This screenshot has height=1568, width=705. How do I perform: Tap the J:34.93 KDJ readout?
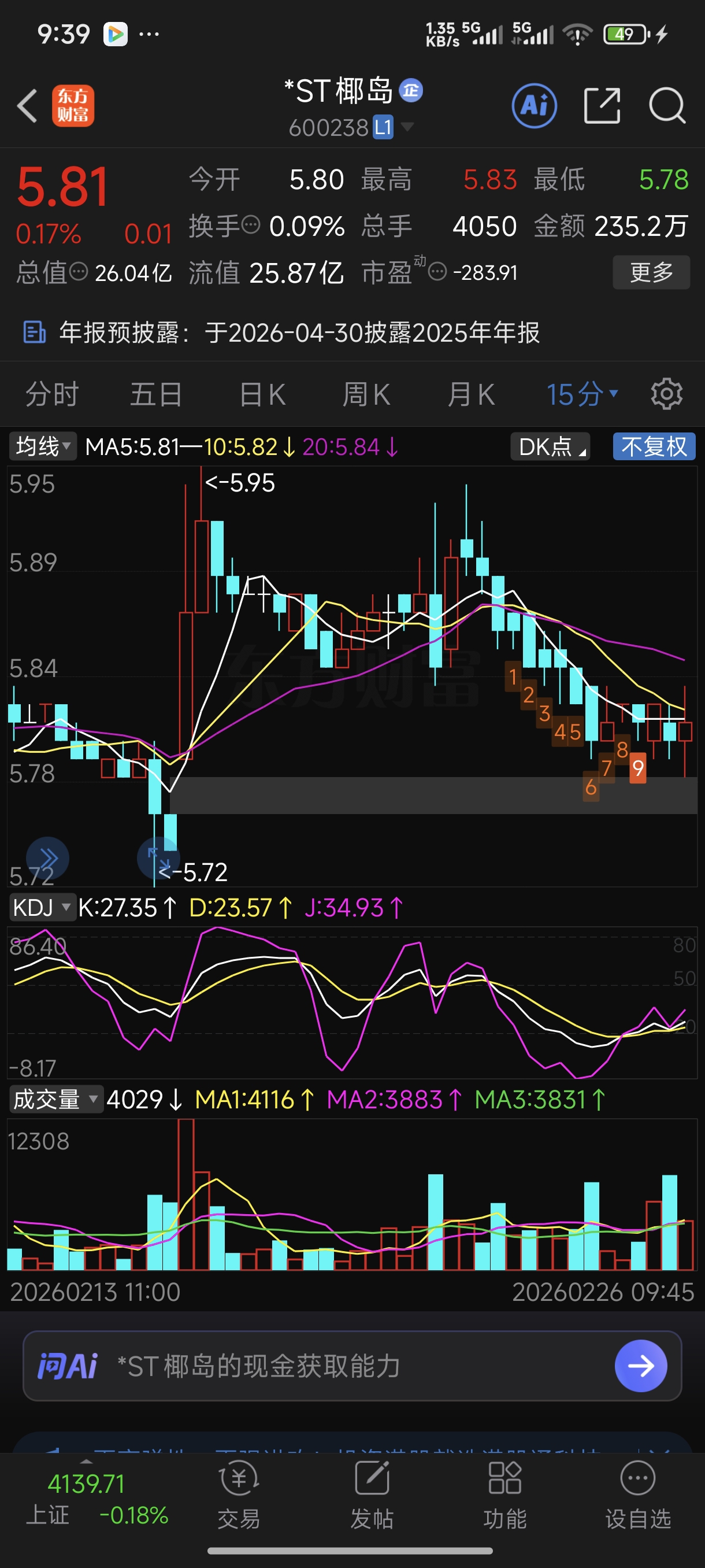coord(354,908)
